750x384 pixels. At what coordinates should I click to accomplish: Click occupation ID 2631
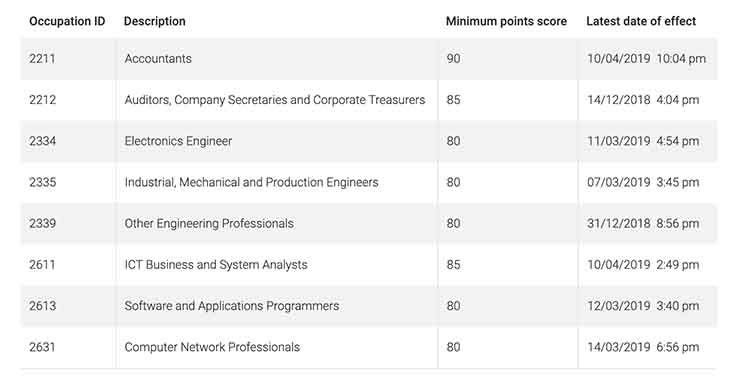(42, 347)
